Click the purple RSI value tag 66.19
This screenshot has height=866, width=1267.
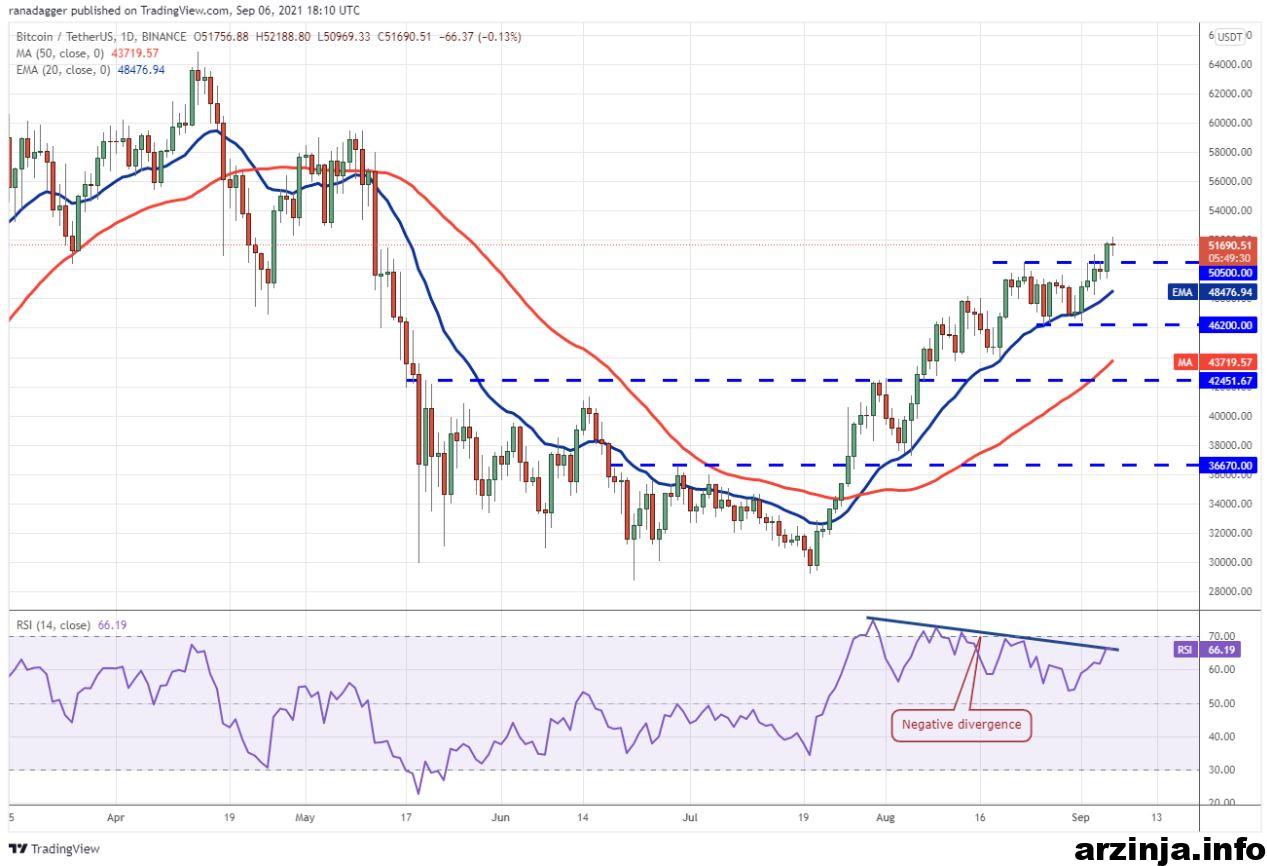[1214, 649]
